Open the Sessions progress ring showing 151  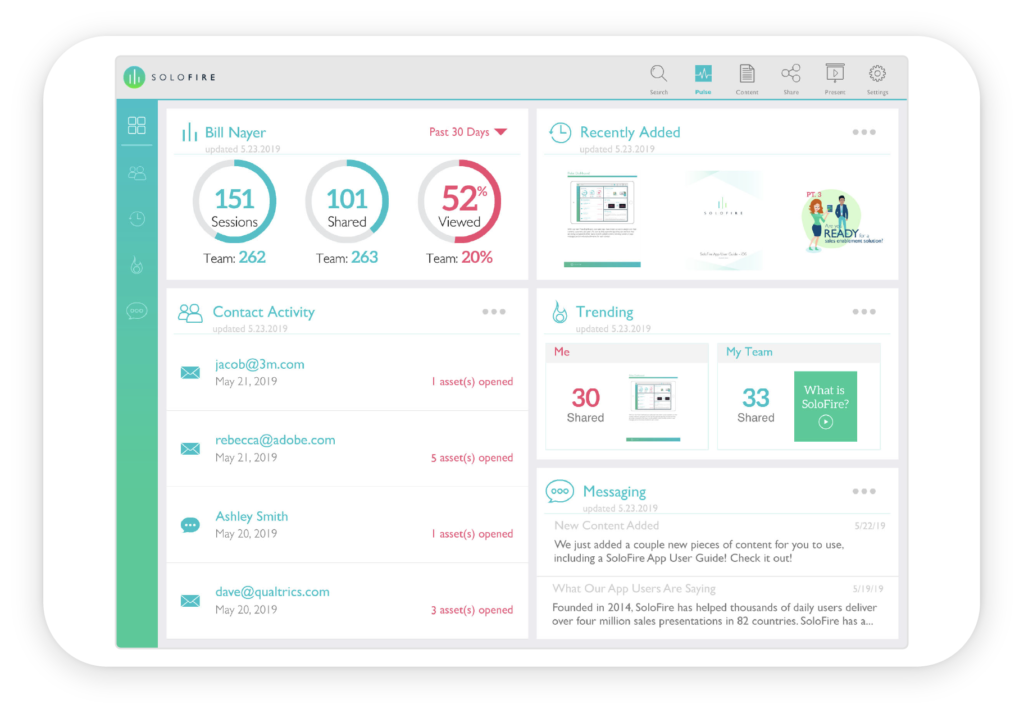[235, 201]
